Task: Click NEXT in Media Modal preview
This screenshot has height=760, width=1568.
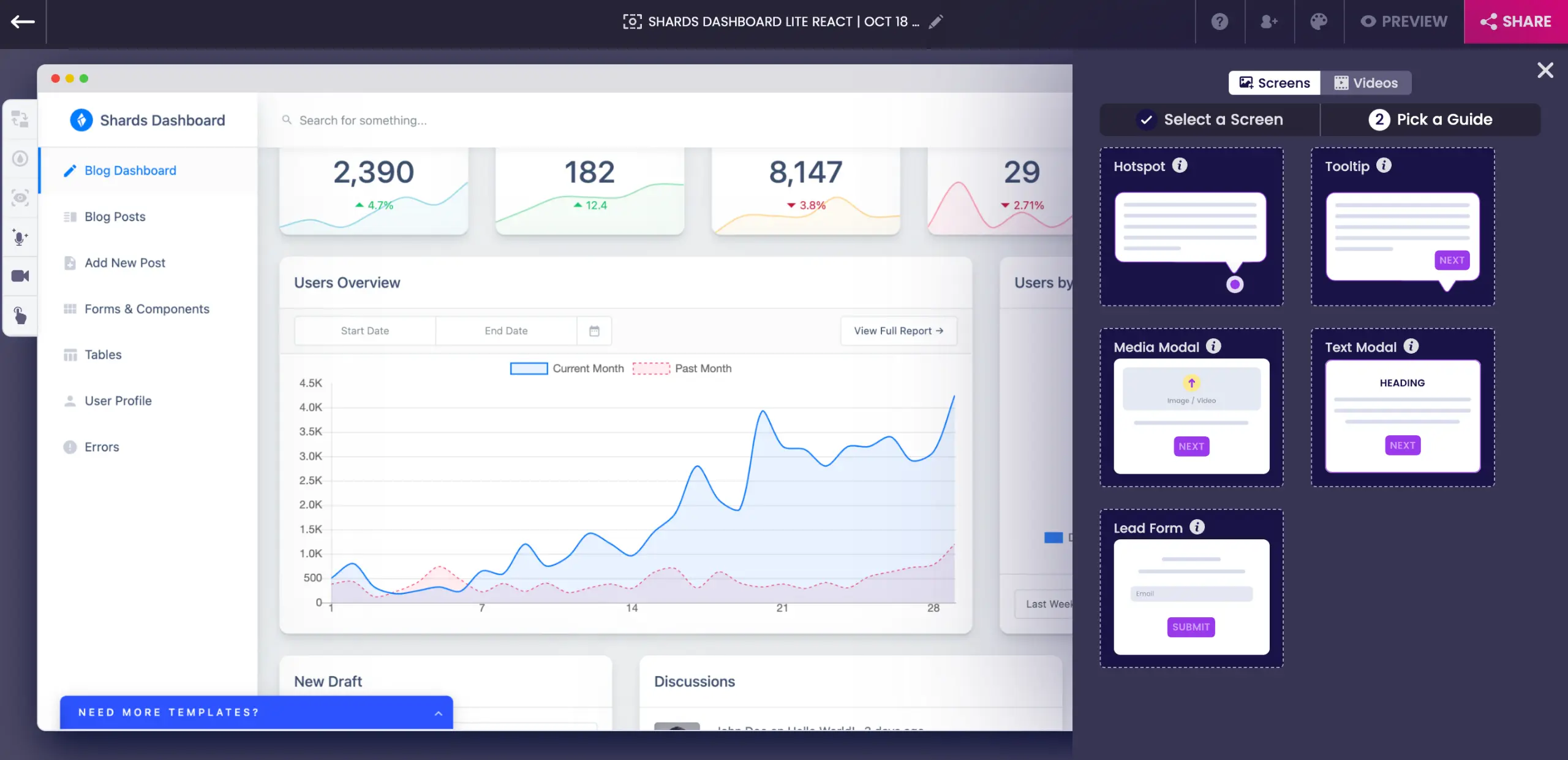Action: 1191,447
